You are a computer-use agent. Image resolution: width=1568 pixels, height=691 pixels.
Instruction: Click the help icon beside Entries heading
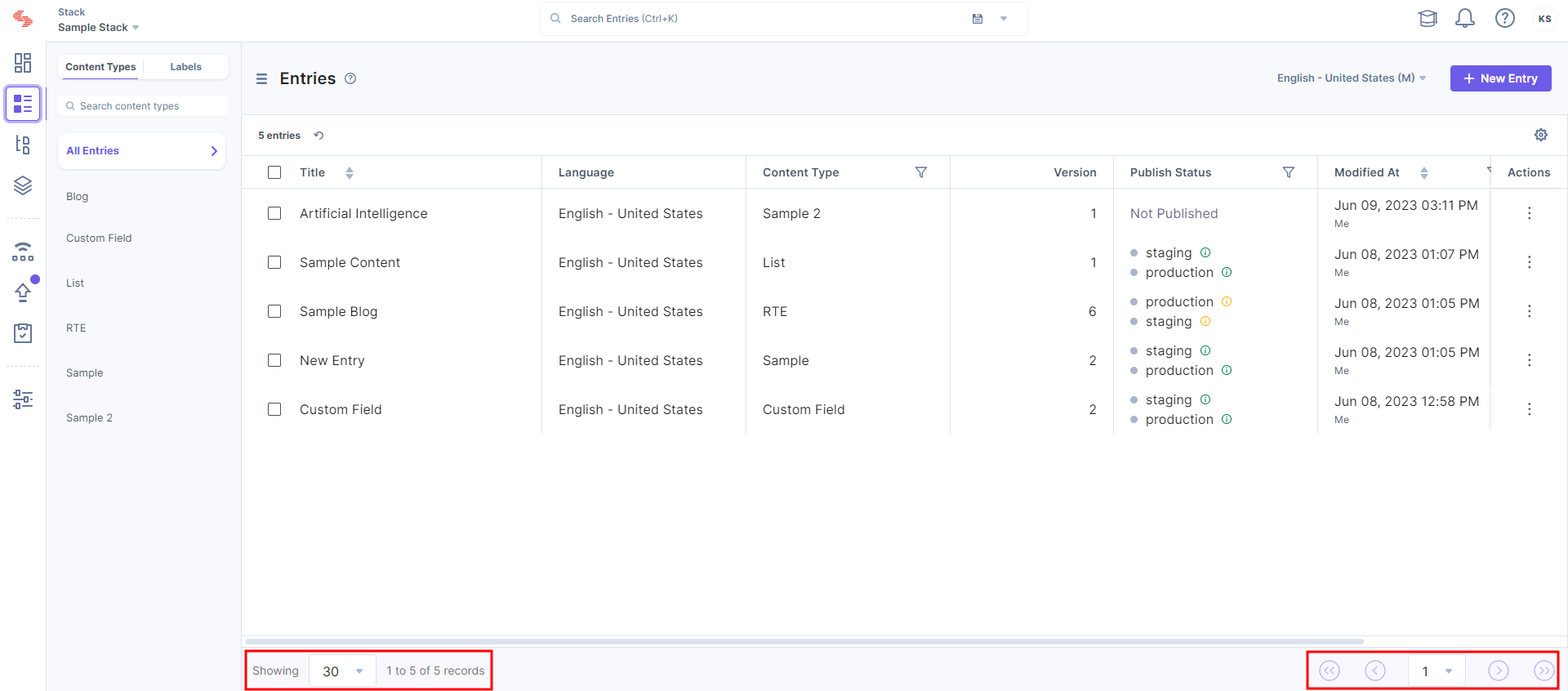tap(350, 78)
